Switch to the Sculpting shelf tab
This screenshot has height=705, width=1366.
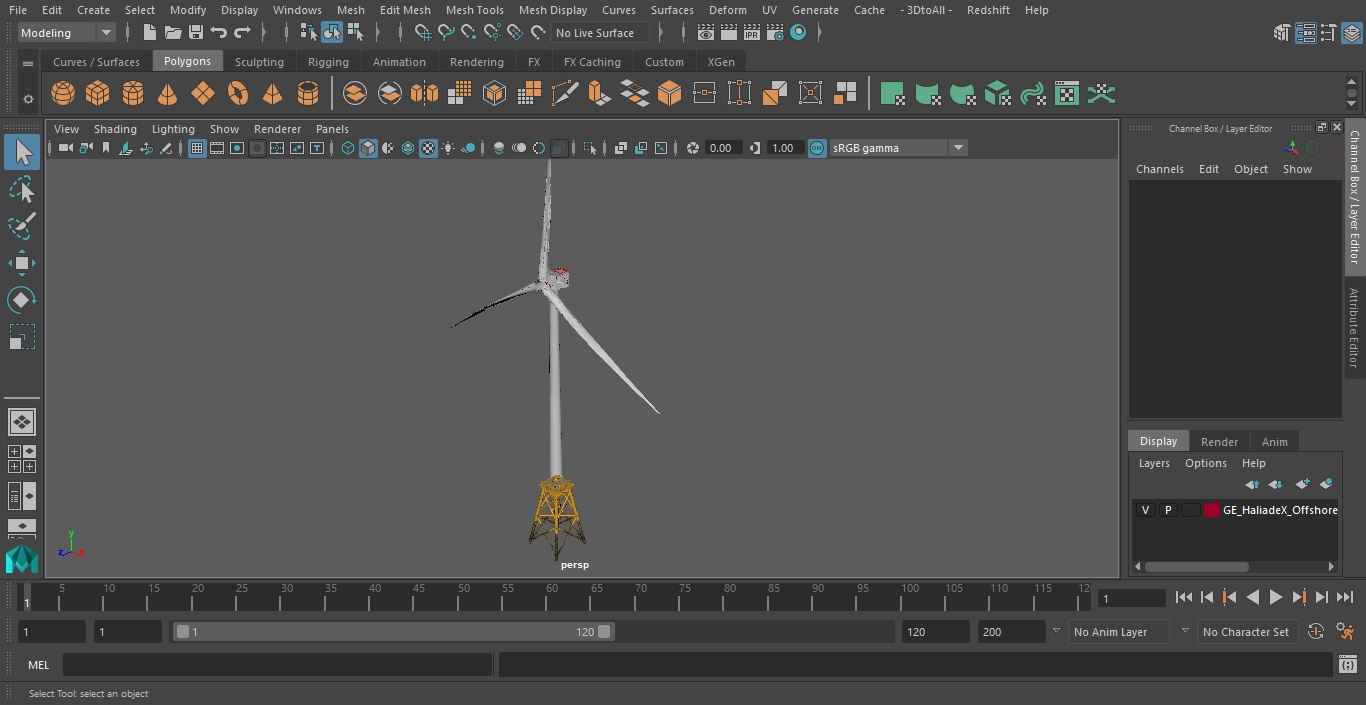(259, 62)
